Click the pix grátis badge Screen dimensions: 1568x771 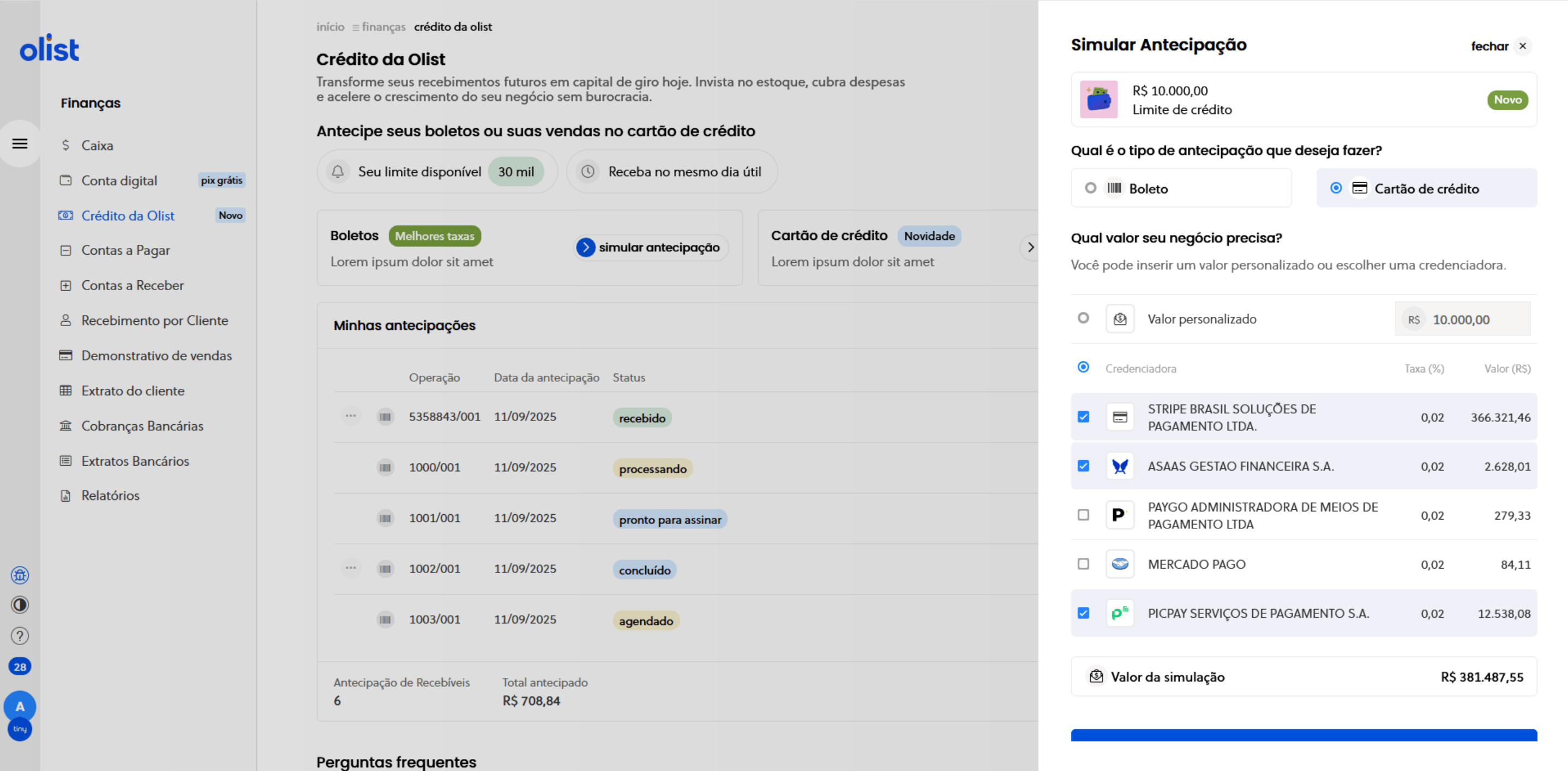point(221,180)
